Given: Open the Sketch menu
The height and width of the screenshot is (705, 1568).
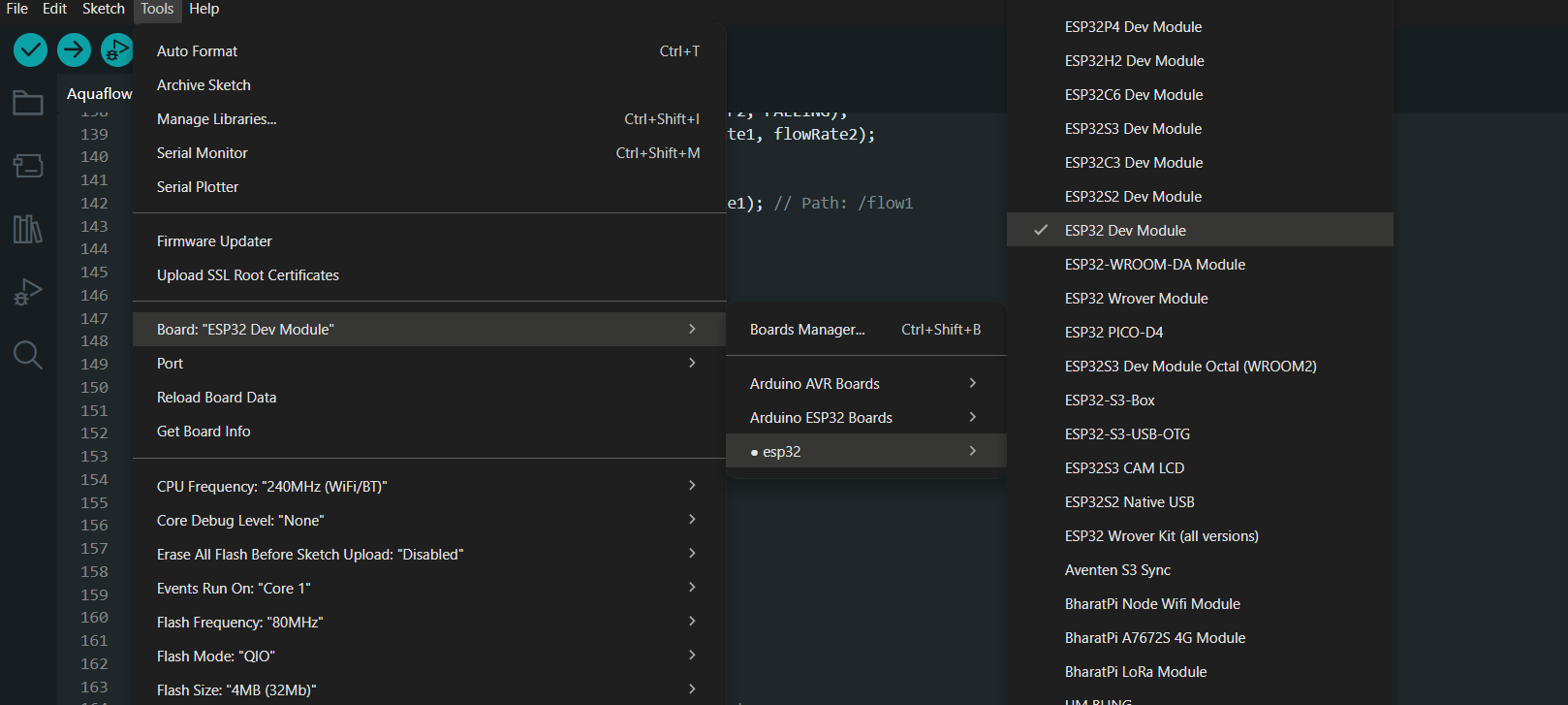Looking at the screenshot, I should 103,9.
